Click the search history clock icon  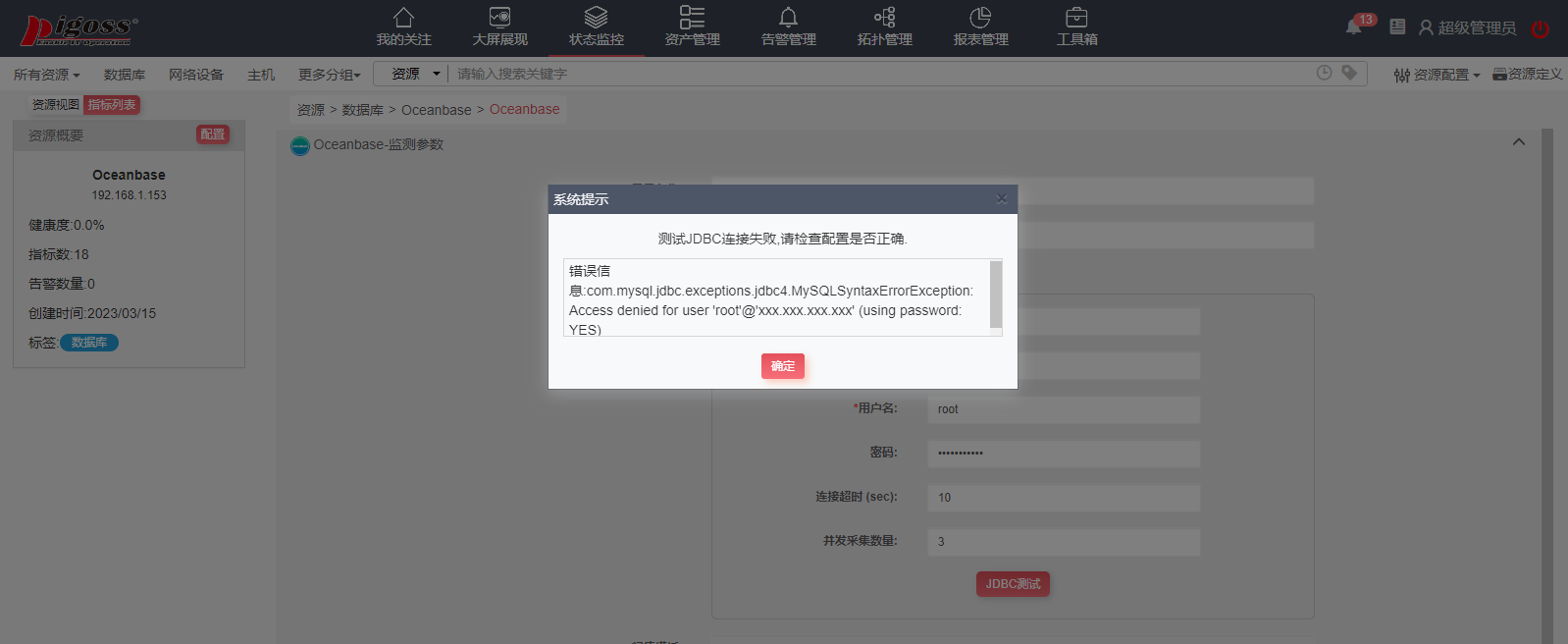pyautogui.click(x=1324, y=73)
